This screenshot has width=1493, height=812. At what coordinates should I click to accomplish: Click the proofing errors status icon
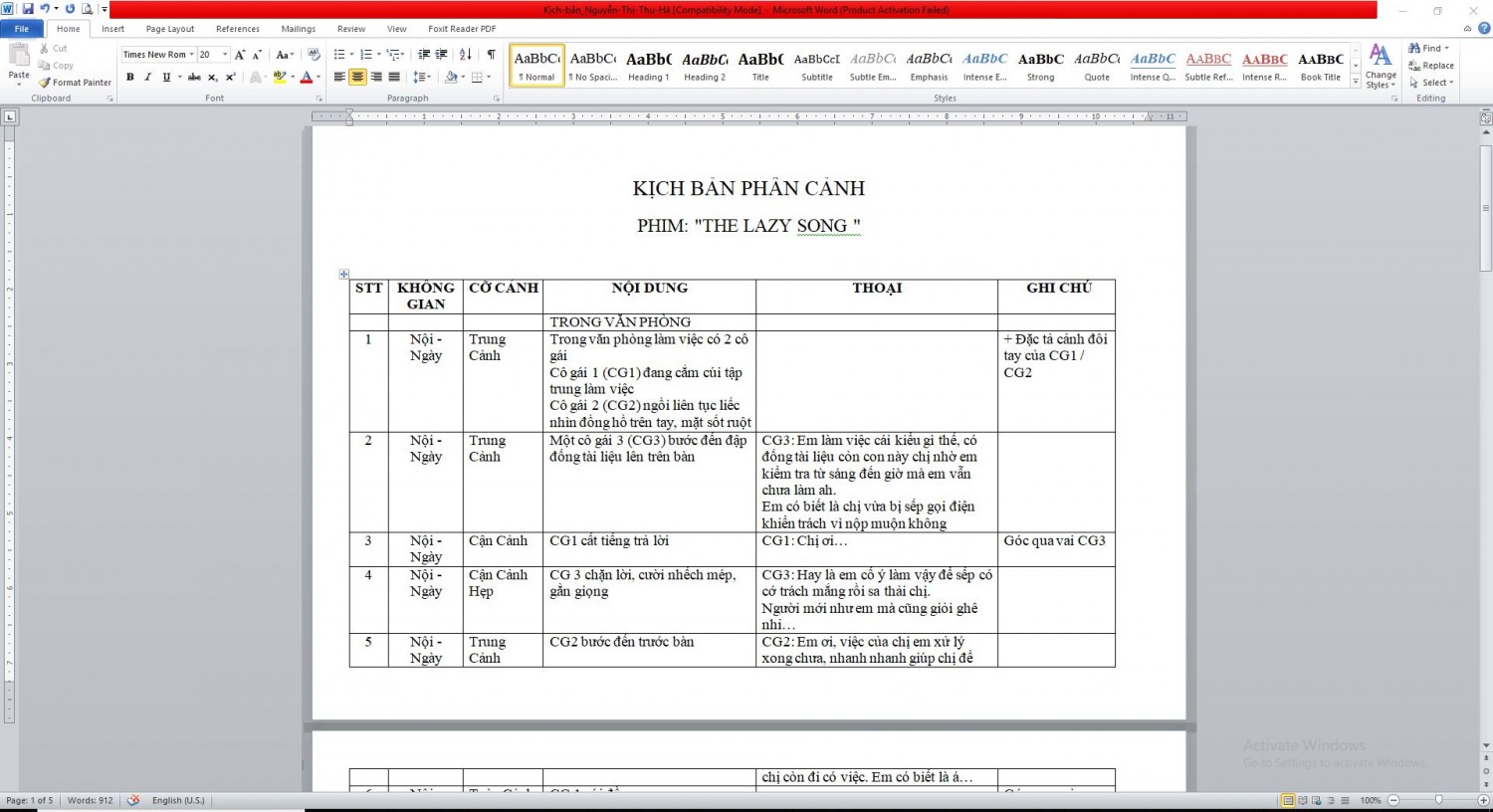133,800
